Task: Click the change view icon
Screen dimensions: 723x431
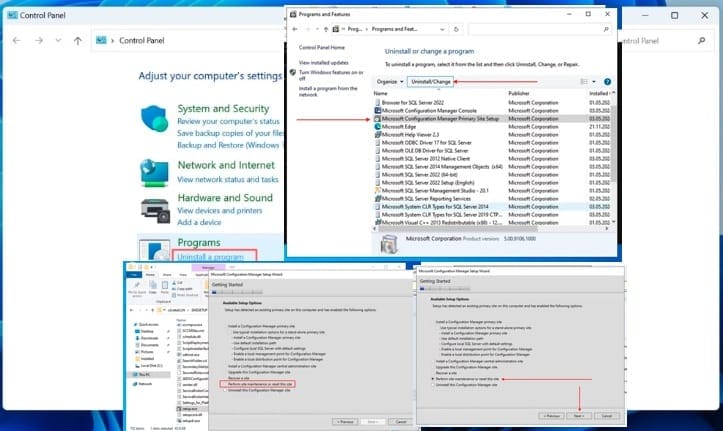Action: pos(584,82)
